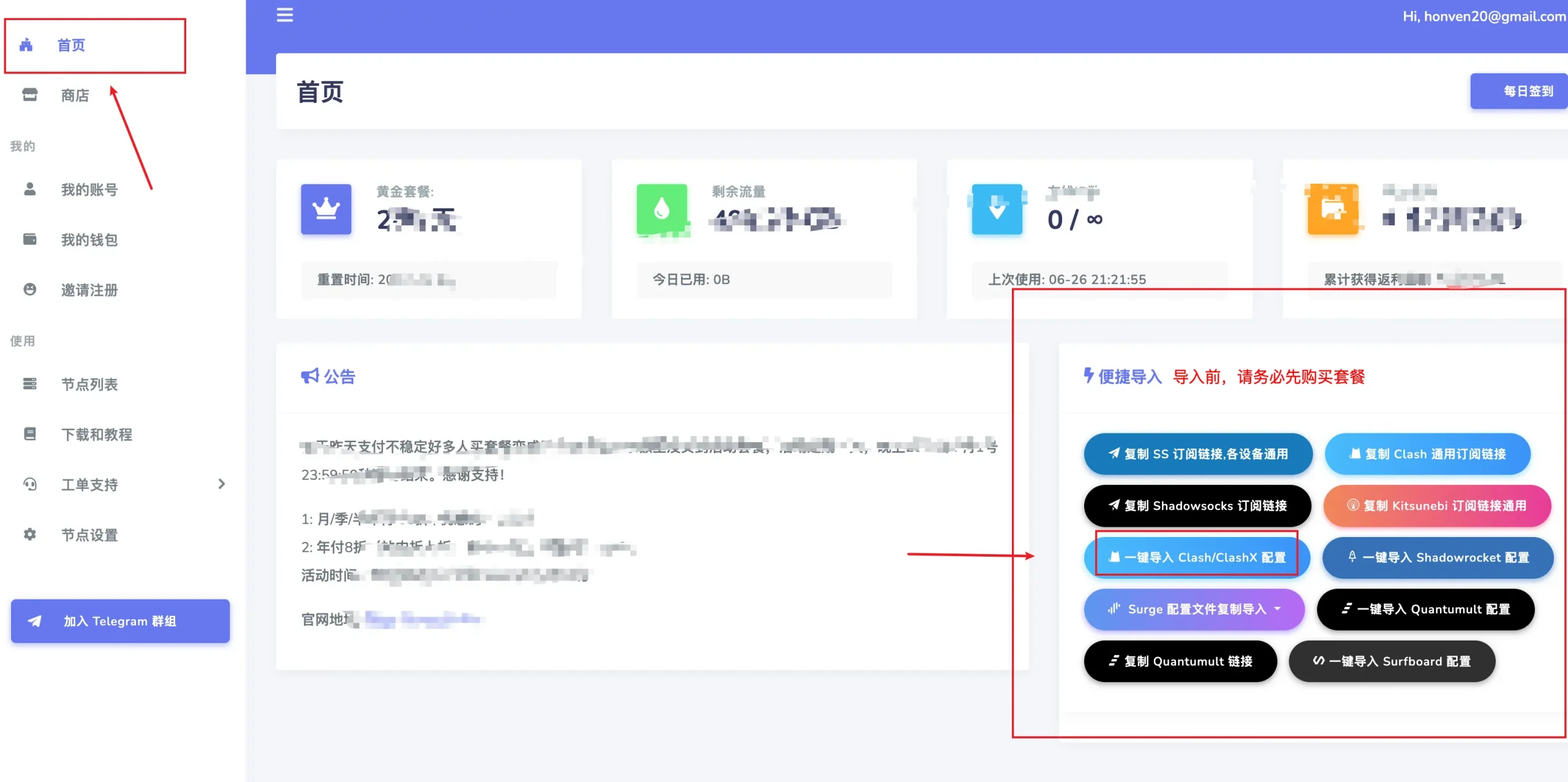This screenshot has height=782, width=1568.
Task: Open 节点列表 in sidebar
Action: (x=89, y=384)
